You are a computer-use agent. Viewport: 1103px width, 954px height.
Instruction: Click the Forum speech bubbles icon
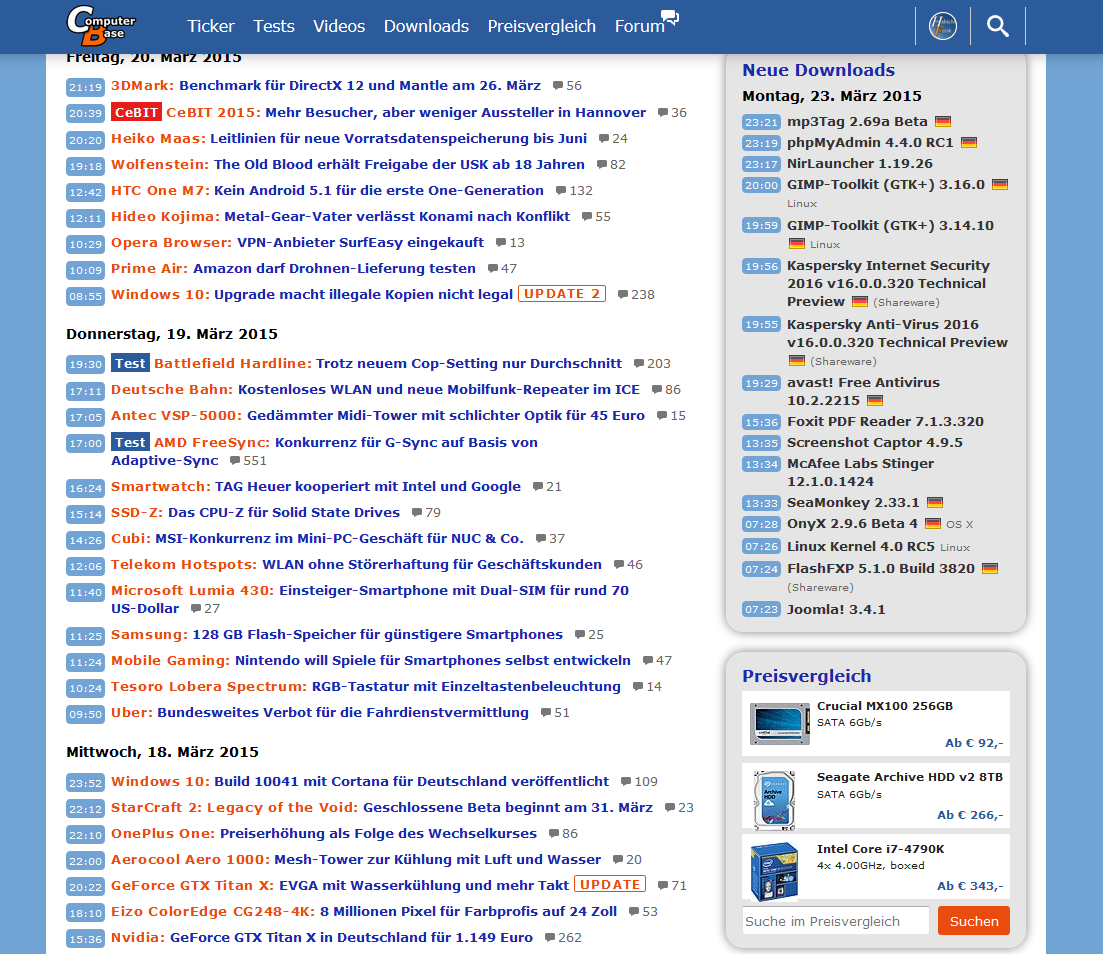click(x=670, y=18)
